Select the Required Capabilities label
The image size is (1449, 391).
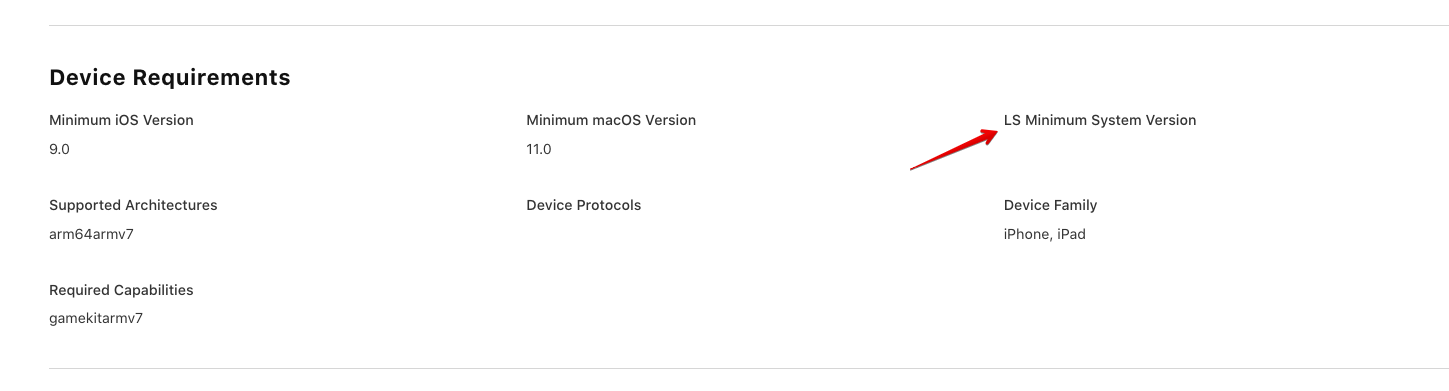[121, 290]
